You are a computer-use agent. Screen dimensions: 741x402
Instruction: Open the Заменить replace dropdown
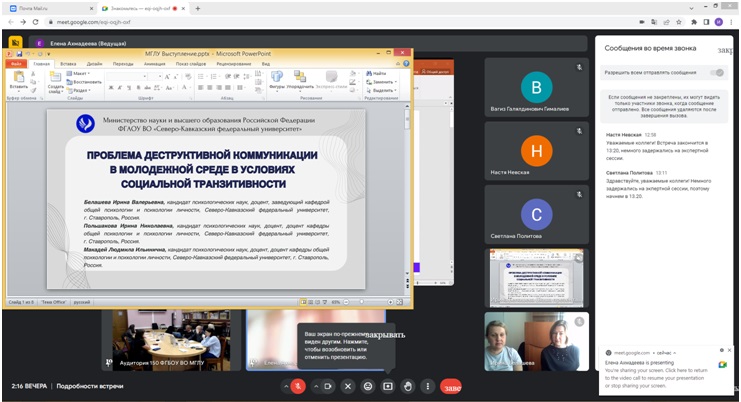[381, 82]
